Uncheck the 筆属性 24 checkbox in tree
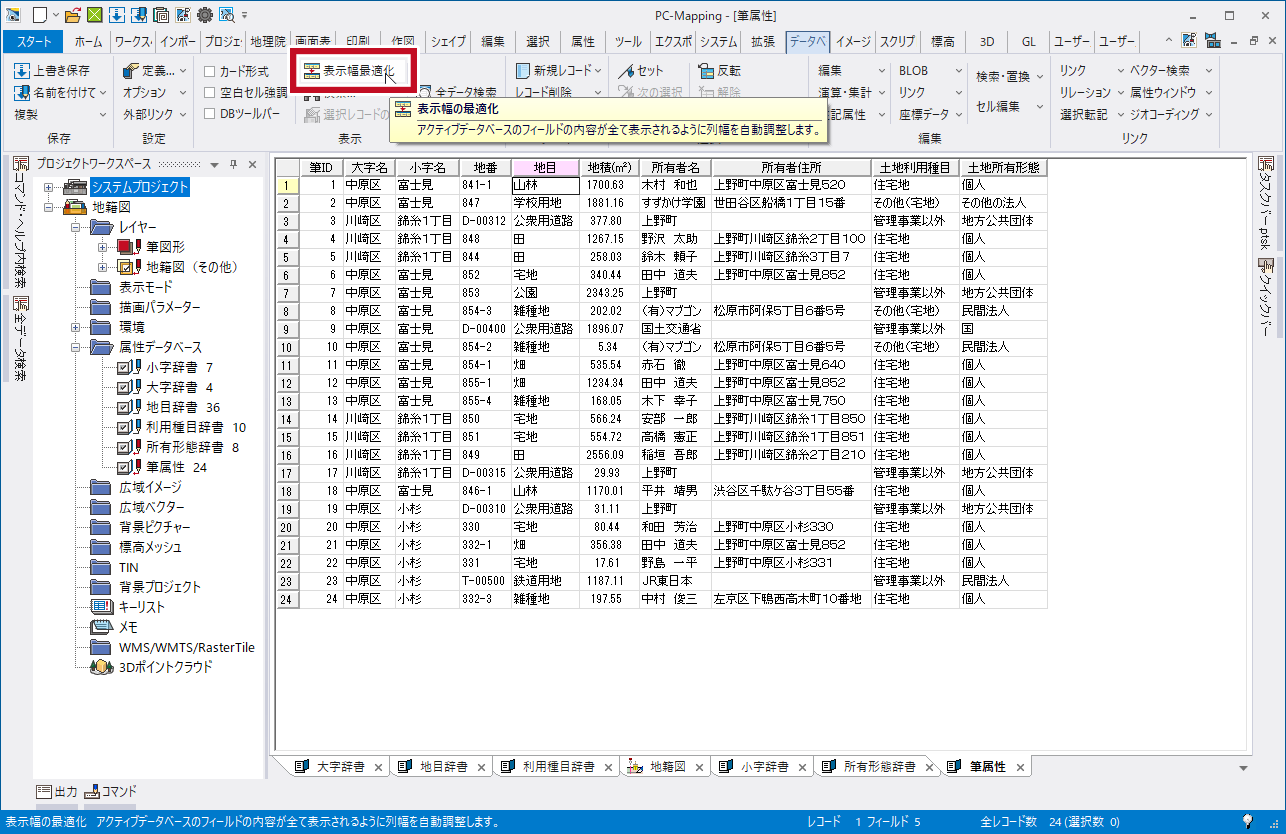 point(123,467)
